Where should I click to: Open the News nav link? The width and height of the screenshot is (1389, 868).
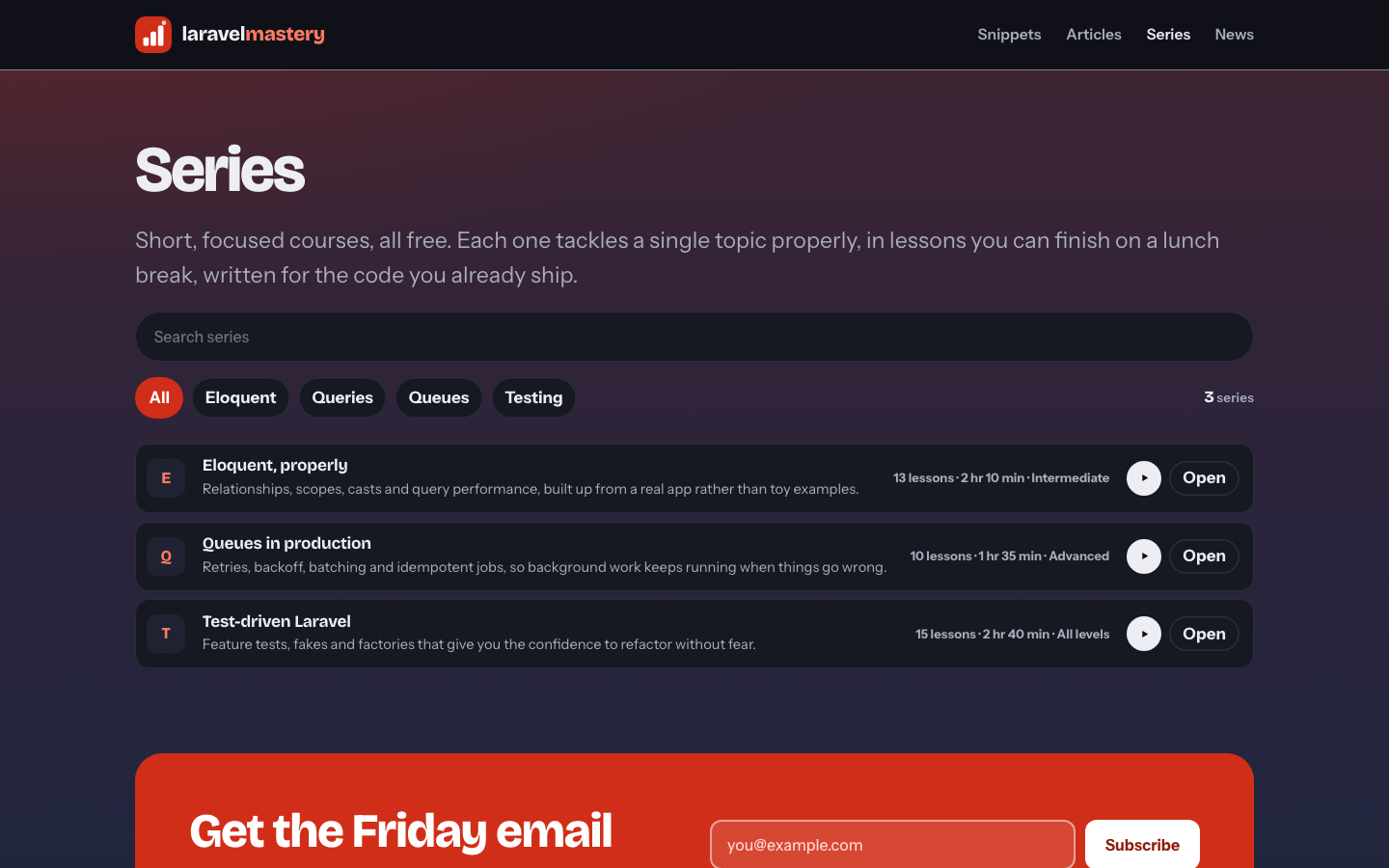pyautogui.click(x=1234, y=35)
